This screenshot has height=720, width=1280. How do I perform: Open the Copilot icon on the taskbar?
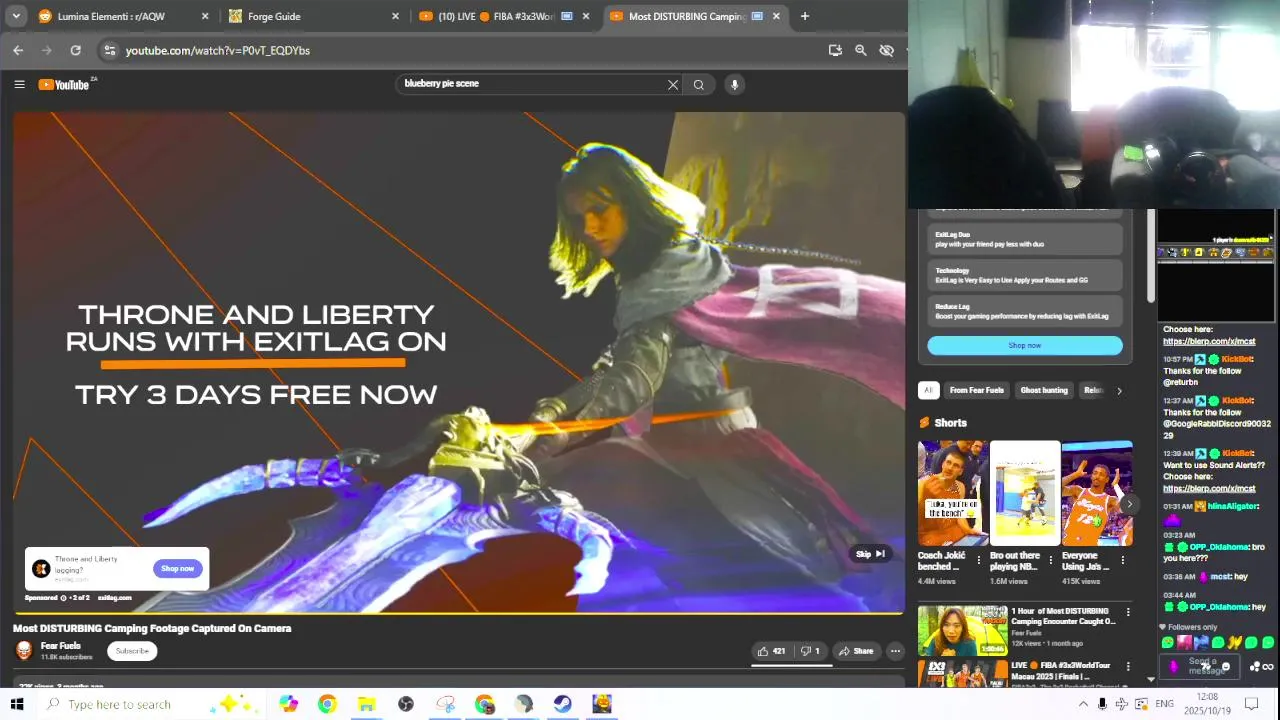click(288, 704)
